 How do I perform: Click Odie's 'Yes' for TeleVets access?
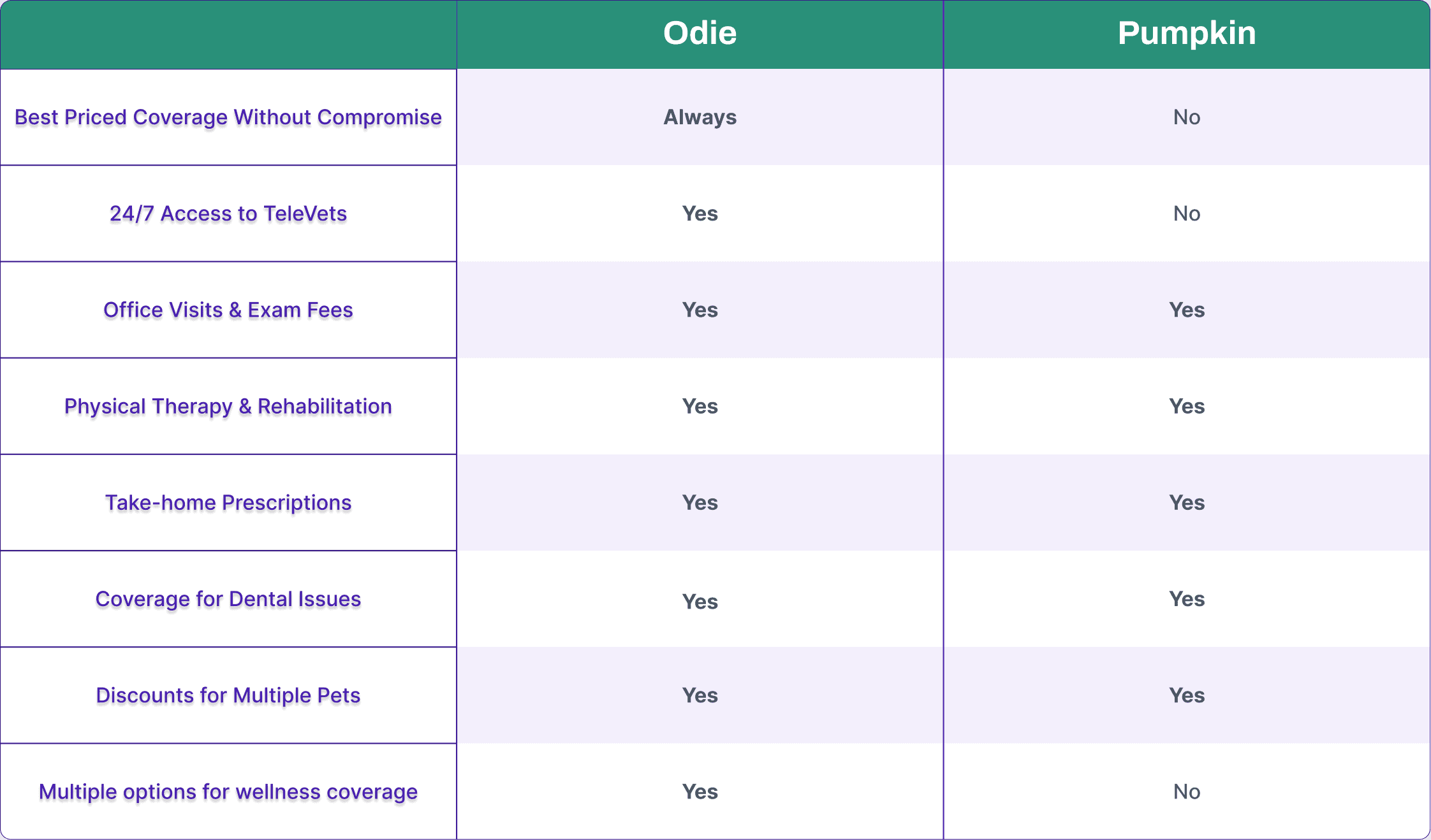[x=700, y=214]
